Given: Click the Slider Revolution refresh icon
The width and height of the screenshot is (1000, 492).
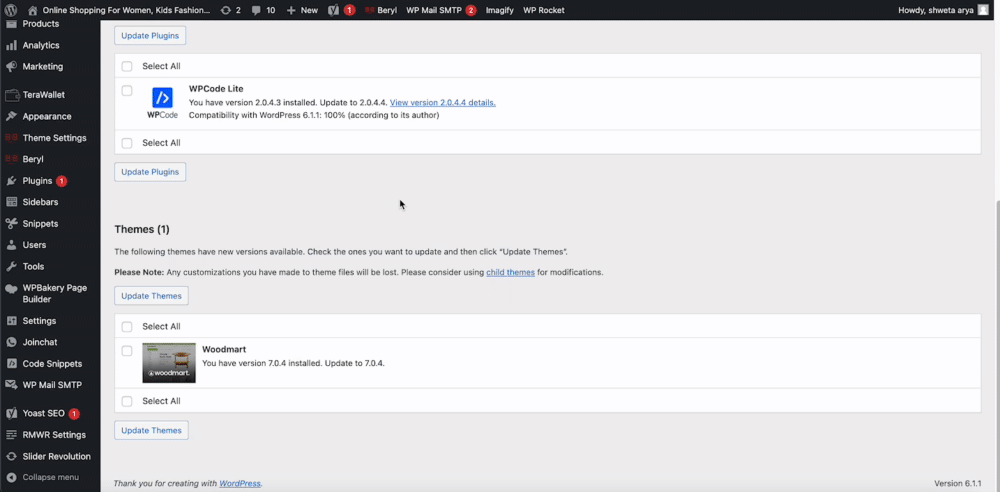Looking at the screenshot, I should 11,456.
